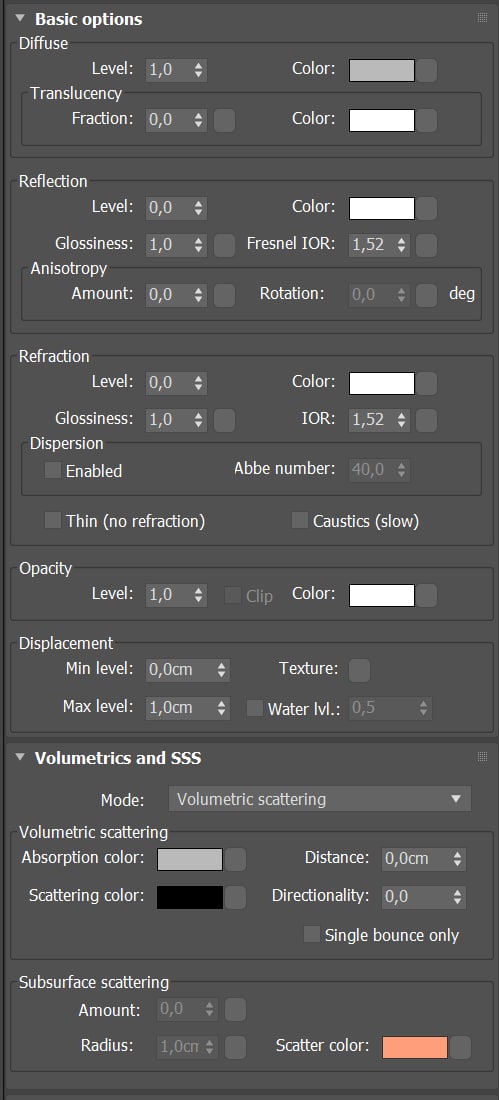This screenshot has width=499, height=1100.
Task: Click the grip handle icon of Basic options rollout
Action: click(482, 18)
